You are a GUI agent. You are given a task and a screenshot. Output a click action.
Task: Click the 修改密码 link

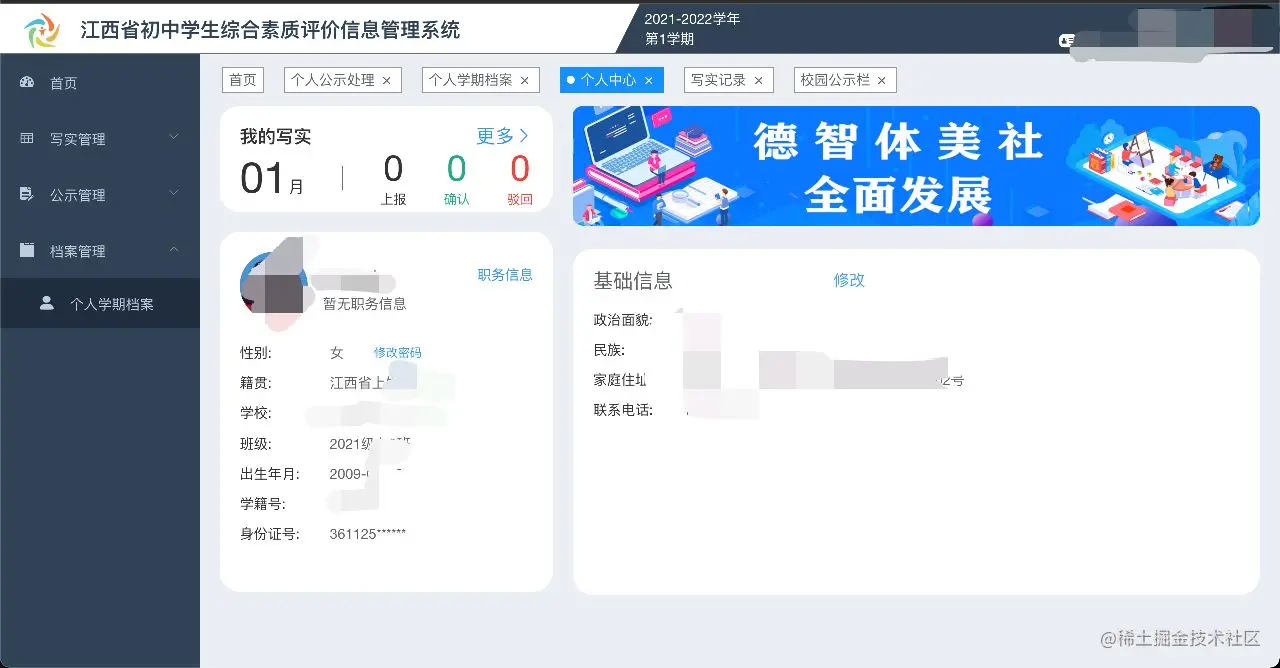point(396,352)
